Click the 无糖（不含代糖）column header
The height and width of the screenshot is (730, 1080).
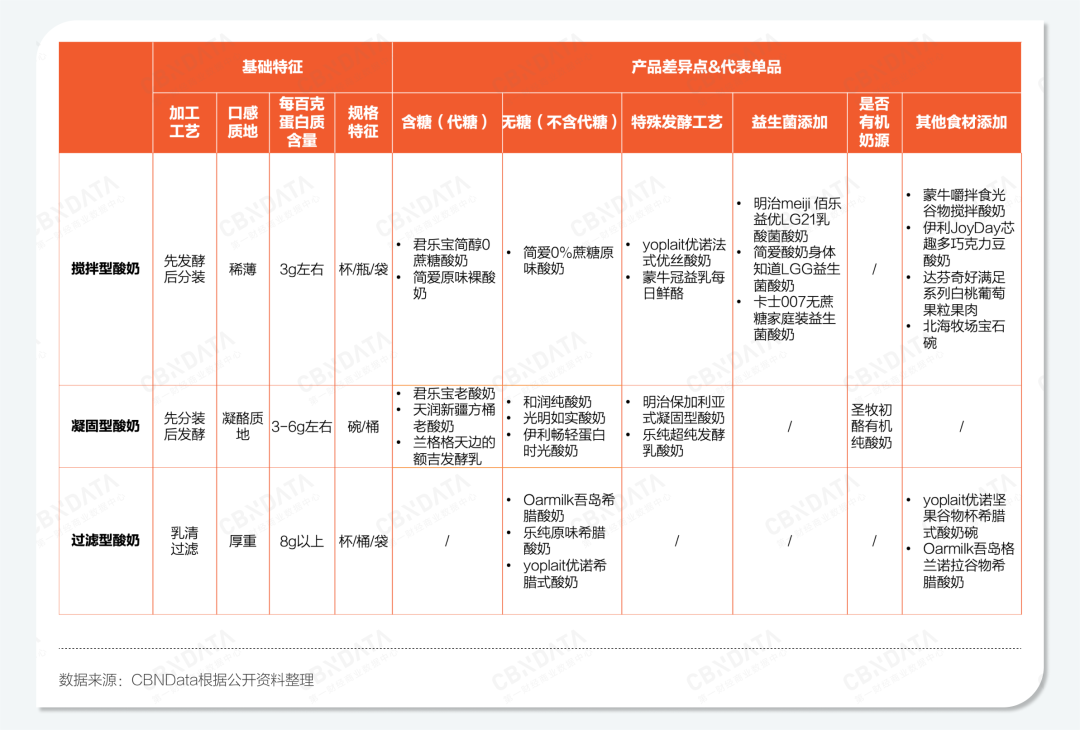pos(561,122)
